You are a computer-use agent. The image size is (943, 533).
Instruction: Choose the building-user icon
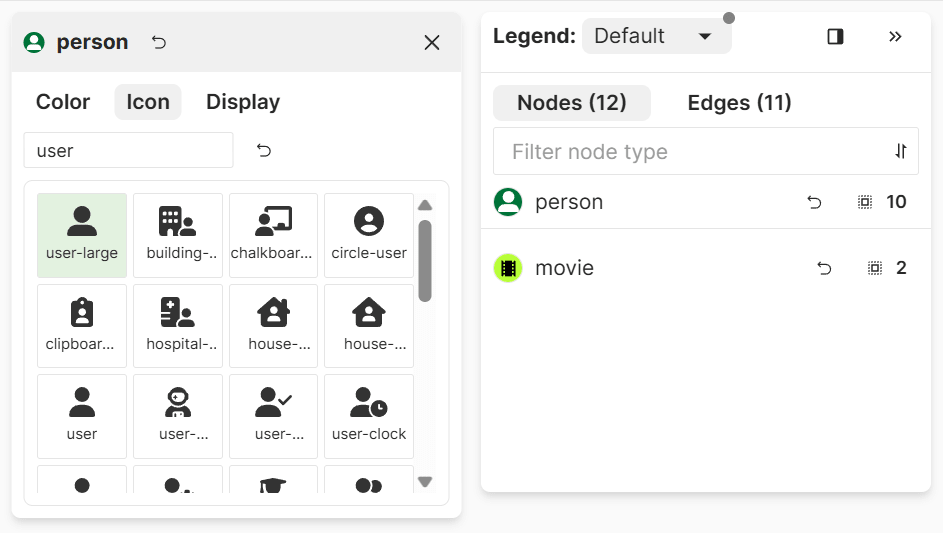[178, 235]
